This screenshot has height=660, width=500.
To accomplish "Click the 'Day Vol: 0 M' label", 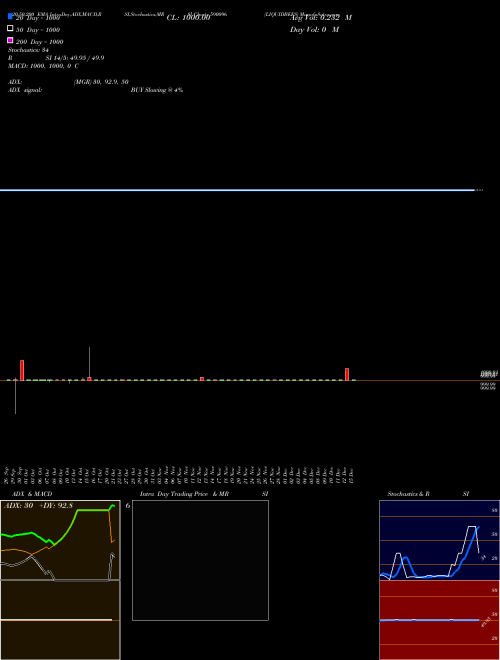I will 314,29.
